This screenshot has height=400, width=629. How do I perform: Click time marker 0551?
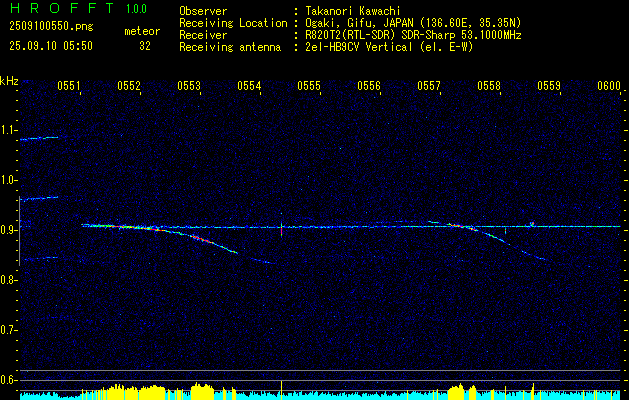69,85
